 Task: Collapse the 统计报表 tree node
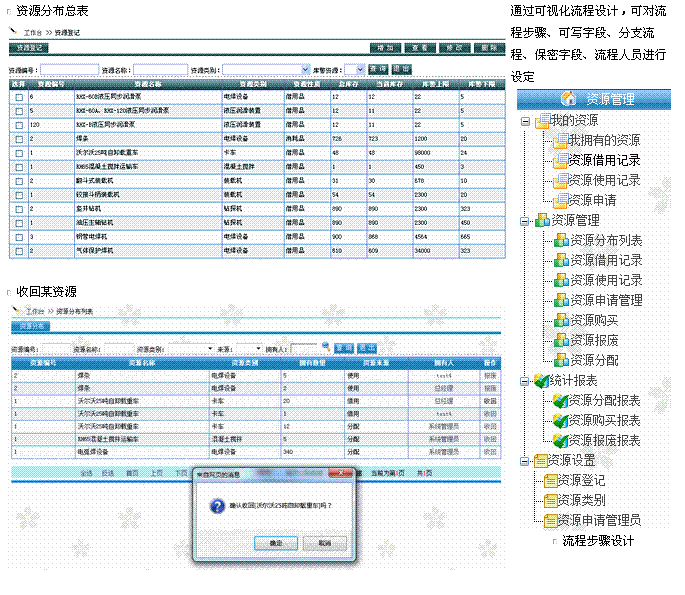525,381
